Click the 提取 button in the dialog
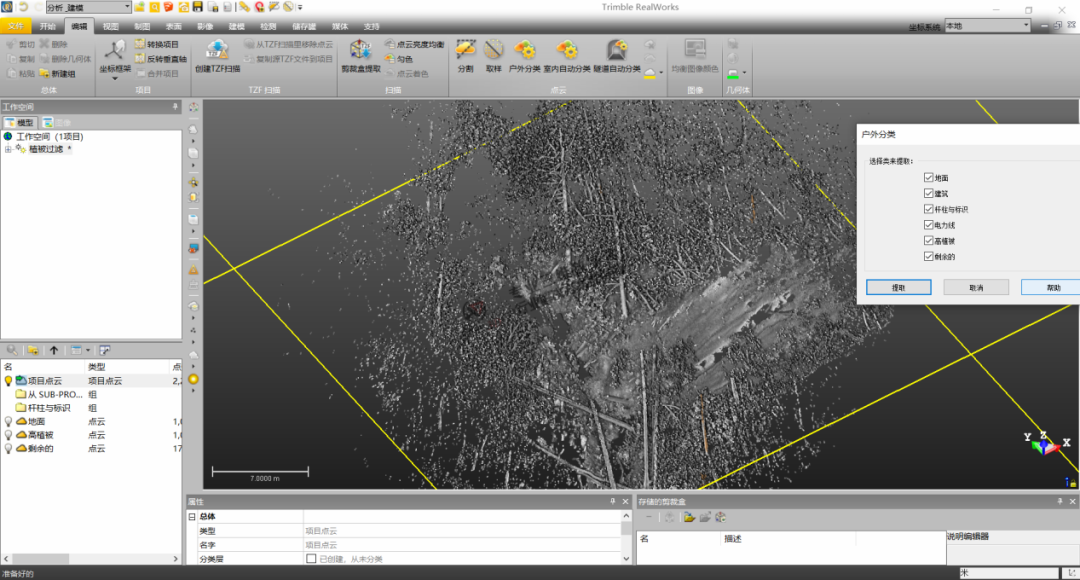1080x580 pixels. click(899, 287)
